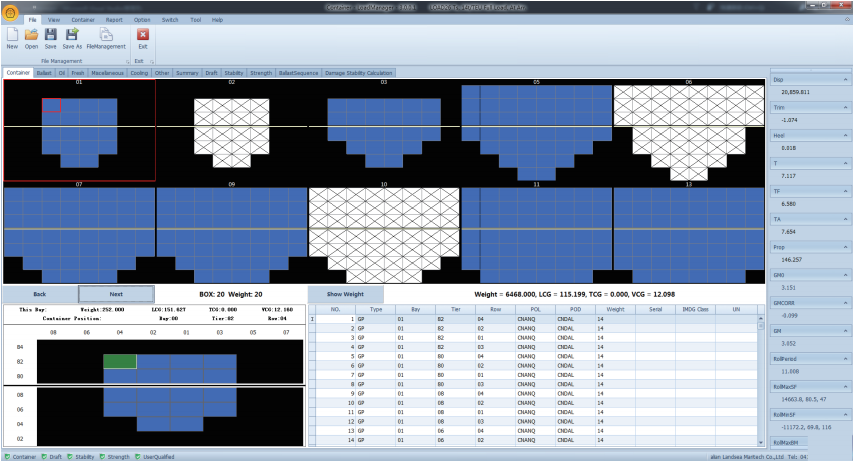Image resolution: width=854 pixels, height=461 pixels.
Task: Select the green container cell in the bay view
Action: coord(120,361)
